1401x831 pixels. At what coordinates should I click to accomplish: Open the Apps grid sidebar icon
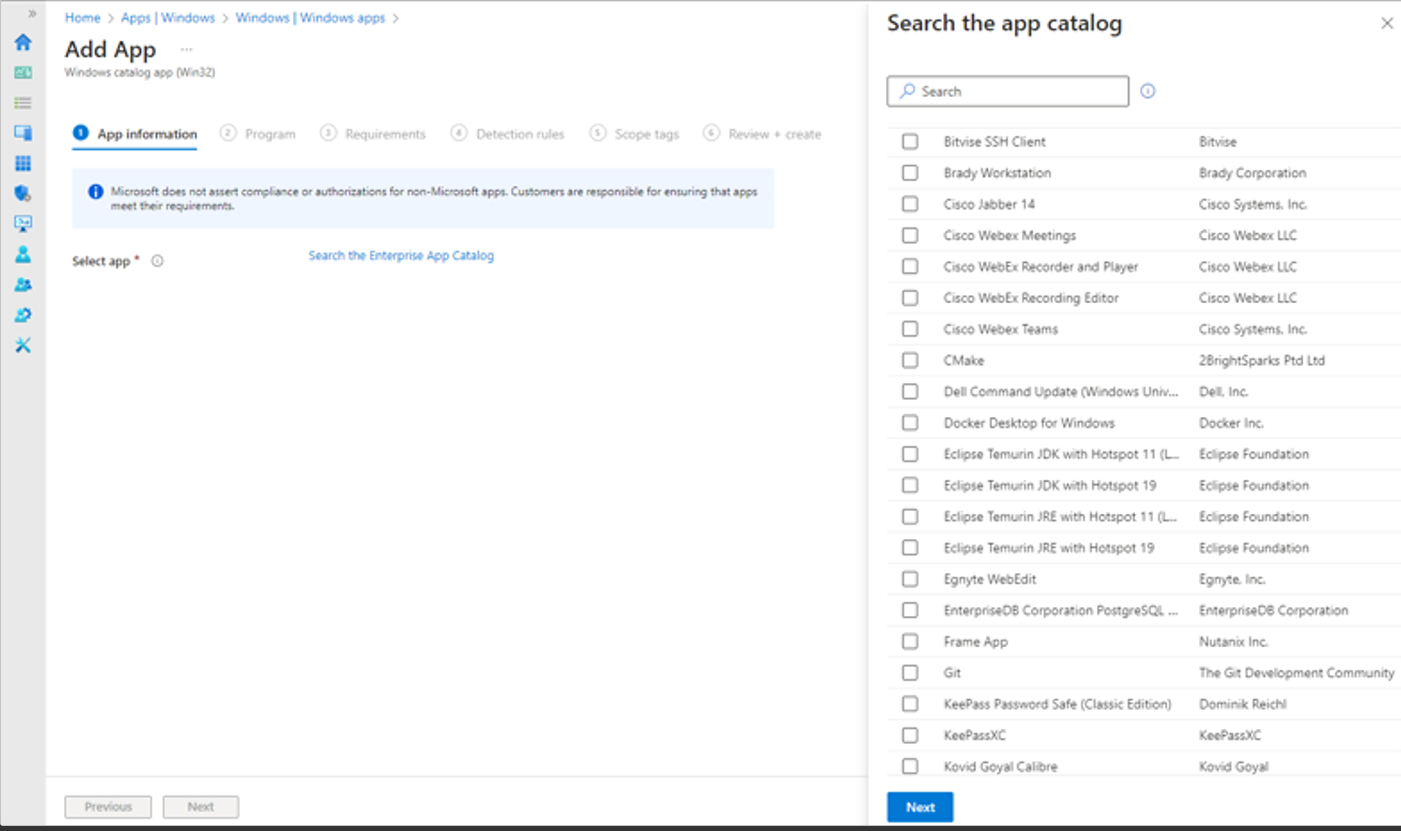[23, 163]
